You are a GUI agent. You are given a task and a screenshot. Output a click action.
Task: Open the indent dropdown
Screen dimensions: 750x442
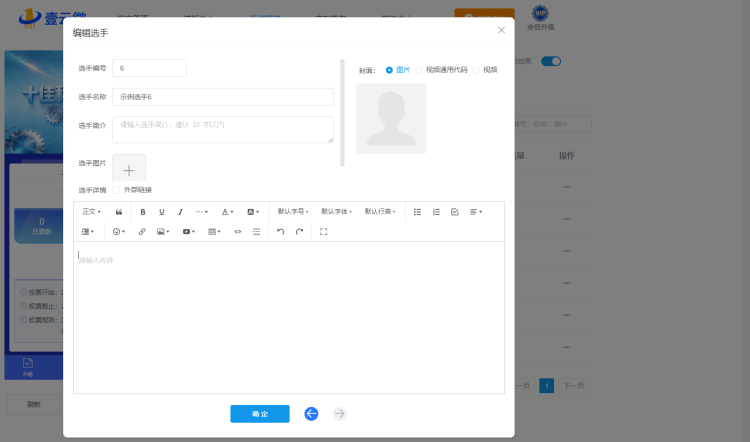pos(88,232)
